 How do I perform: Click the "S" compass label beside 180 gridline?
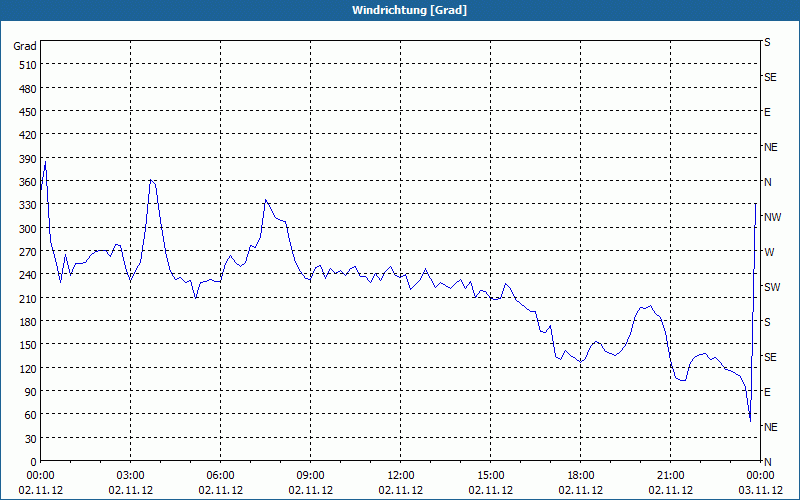coord(767,322)
